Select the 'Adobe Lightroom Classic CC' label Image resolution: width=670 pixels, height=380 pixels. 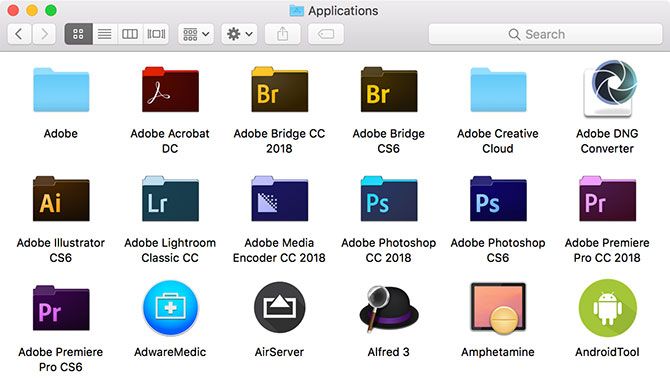[170, 250]
